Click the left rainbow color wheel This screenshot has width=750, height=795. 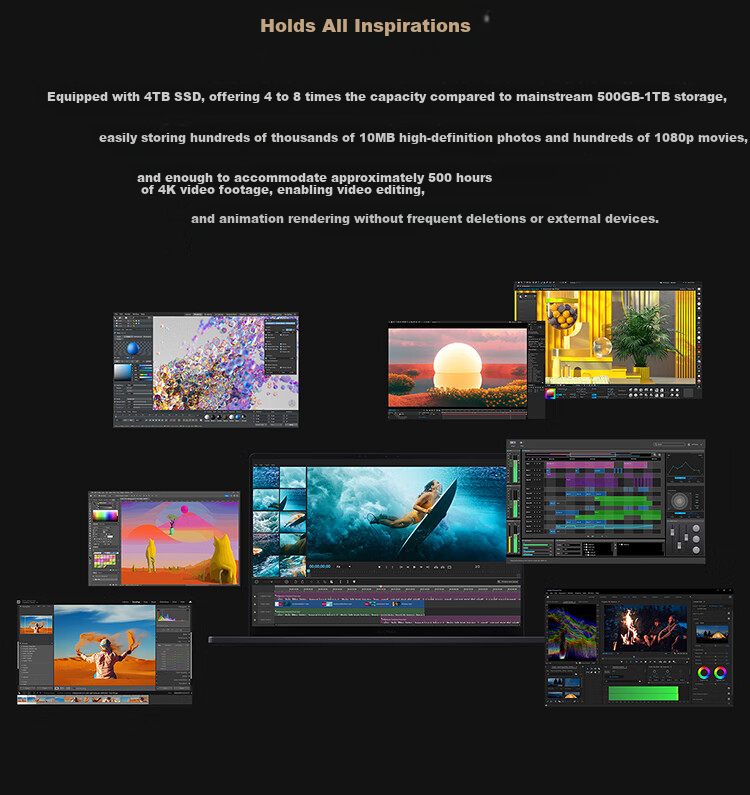pos(704,672)
